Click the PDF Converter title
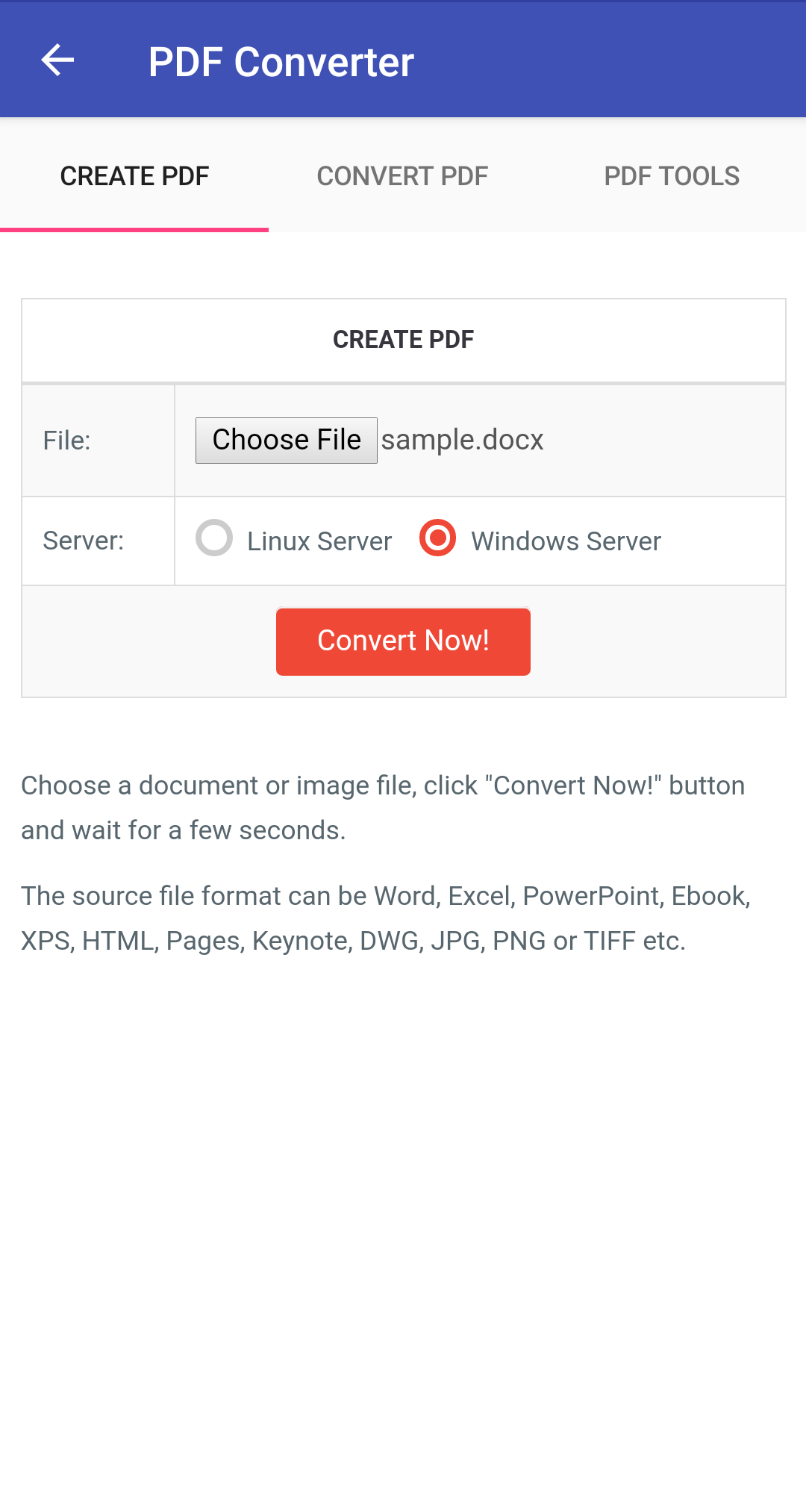Viewport: 806px width, 1512px height. pos(281,62)
